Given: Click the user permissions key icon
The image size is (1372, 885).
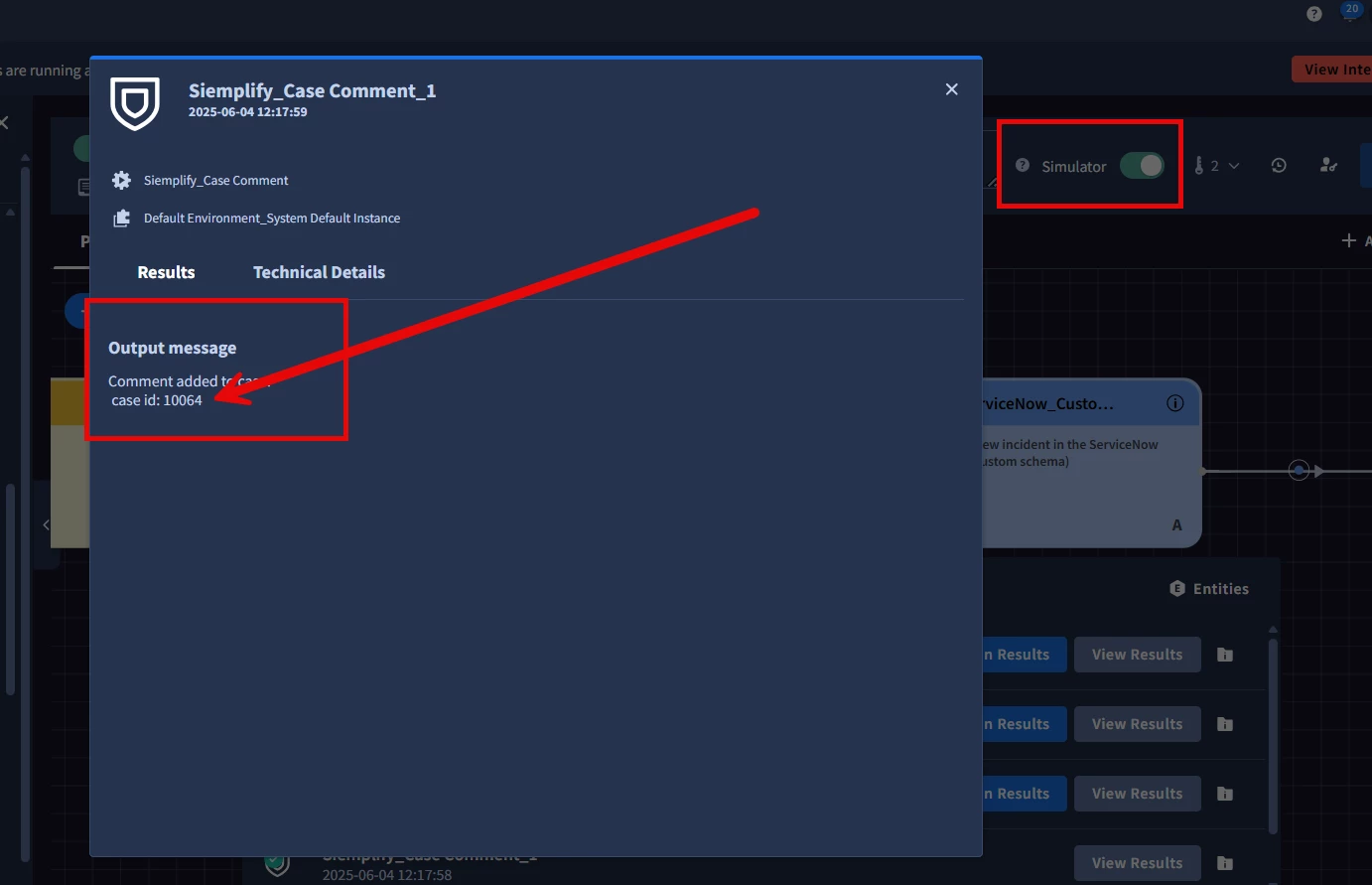Looking at the screenshot, I should (1328, 165).
